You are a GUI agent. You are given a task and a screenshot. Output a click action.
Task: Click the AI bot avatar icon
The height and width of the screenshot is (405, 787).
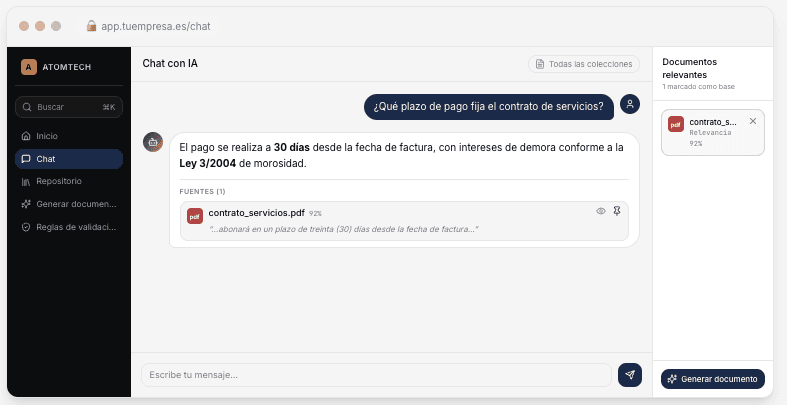[x=153, y=142]
